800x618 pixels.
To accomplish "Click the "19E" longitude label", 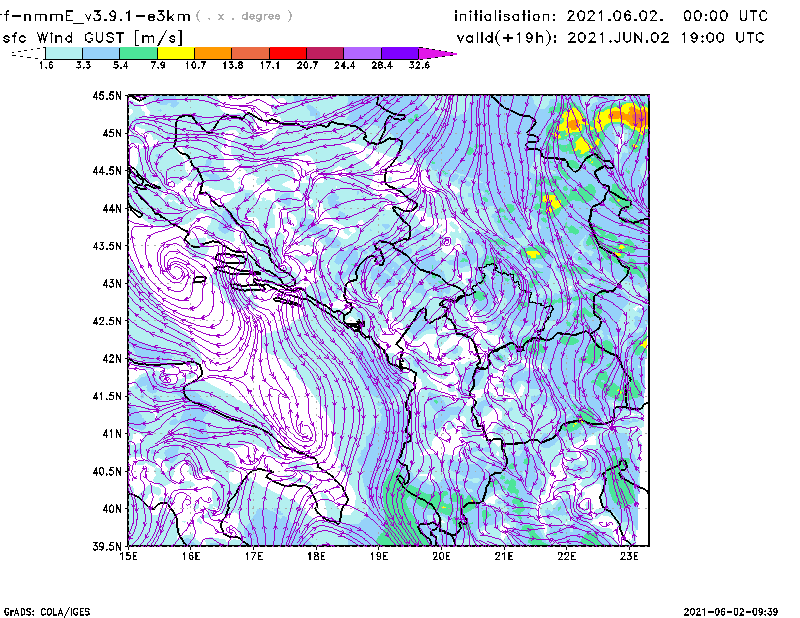I will (379, 556).
